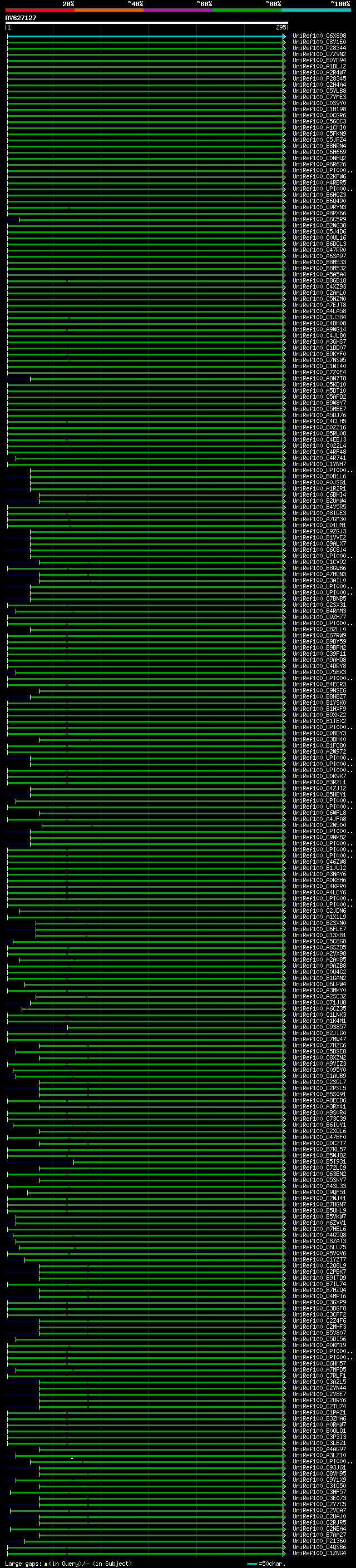Select hit UniRef100_Q9RYN3
356x1568 pixels.
click(x=319, y=207)
